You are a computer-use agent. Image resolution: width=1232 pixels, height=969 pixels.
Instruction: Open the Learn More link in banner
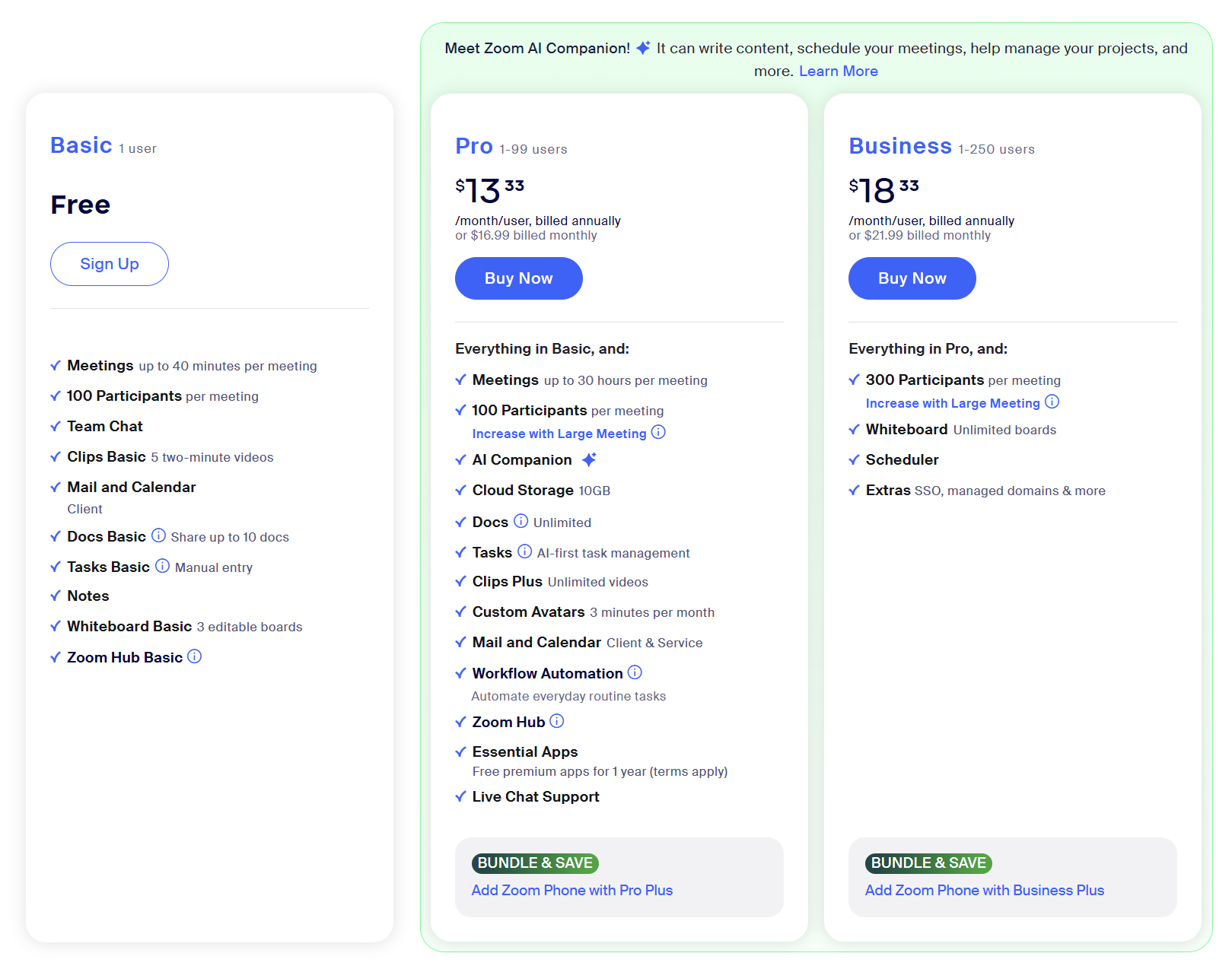(838, 71)
